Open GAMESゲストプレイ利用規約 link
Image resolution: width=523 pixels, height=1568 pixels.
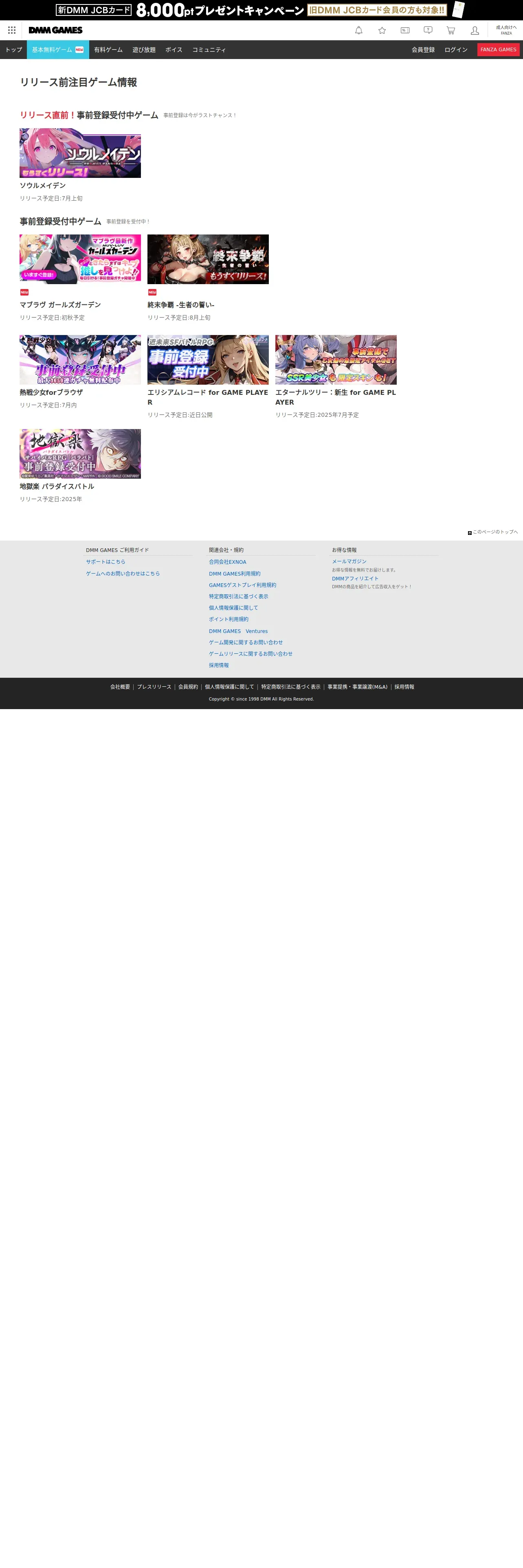242,585
